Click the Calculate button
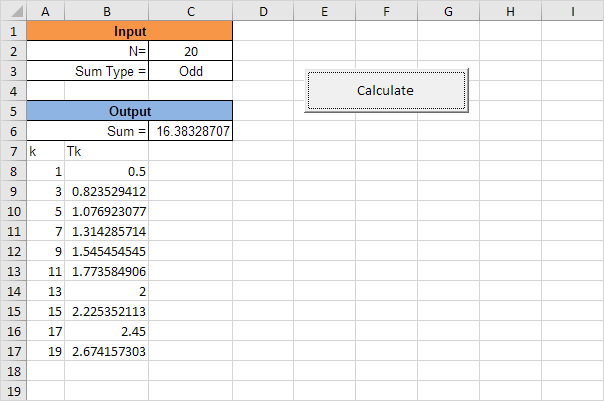Screen dimensions: 604x401 pyautogui.click(x=385, y=91)
